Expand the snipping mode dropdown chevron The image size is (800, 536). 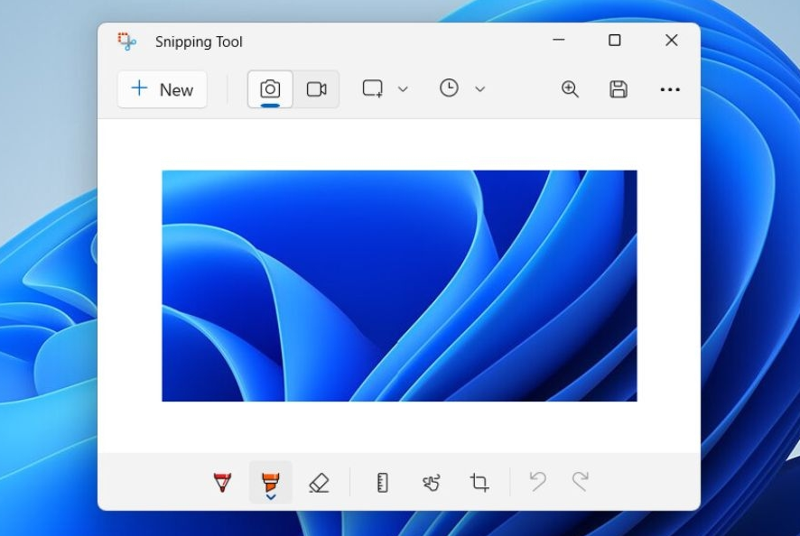tap(403, 89)
